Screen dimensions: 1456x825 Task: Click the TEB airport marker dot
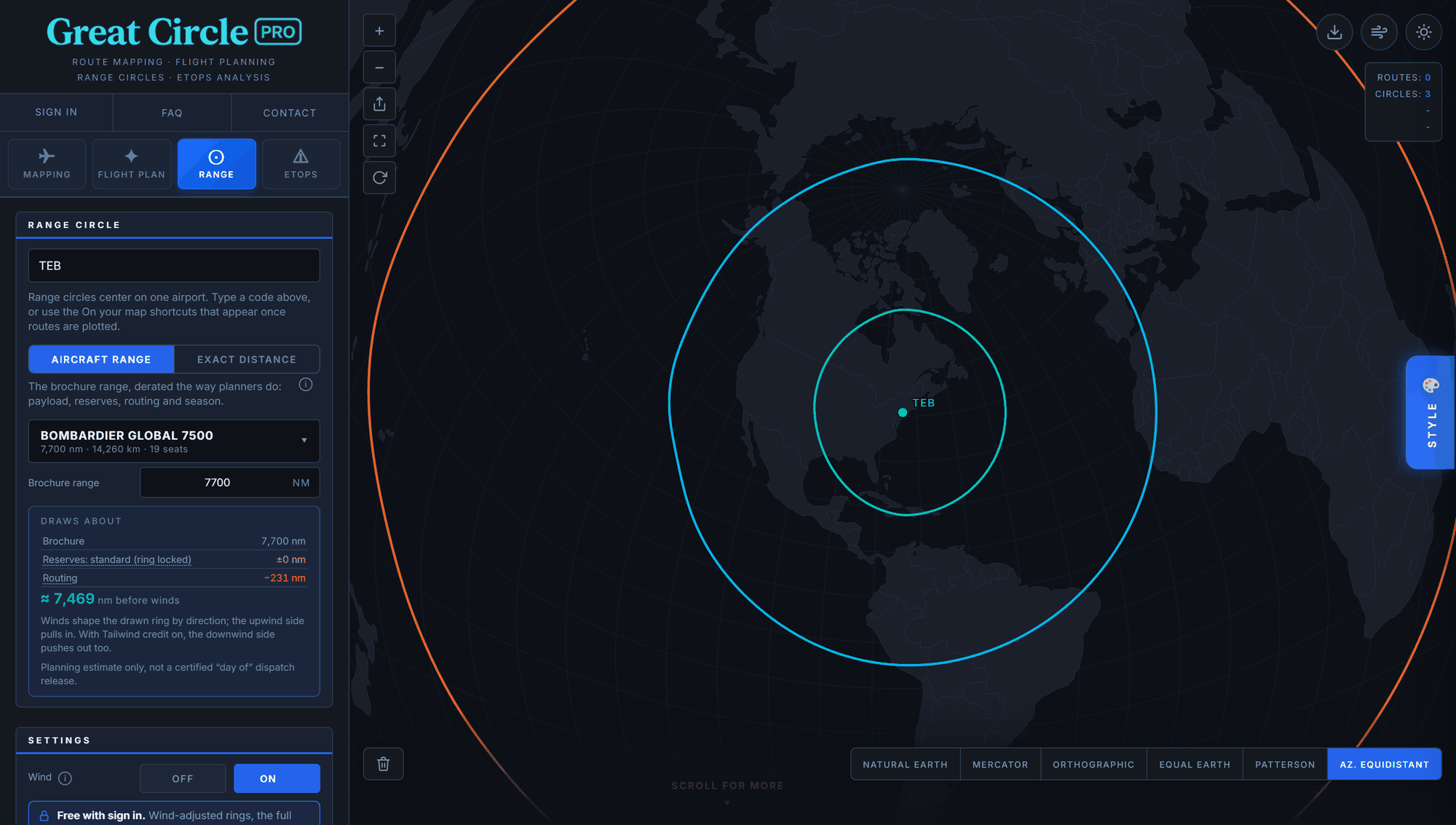tap(903, 412)
